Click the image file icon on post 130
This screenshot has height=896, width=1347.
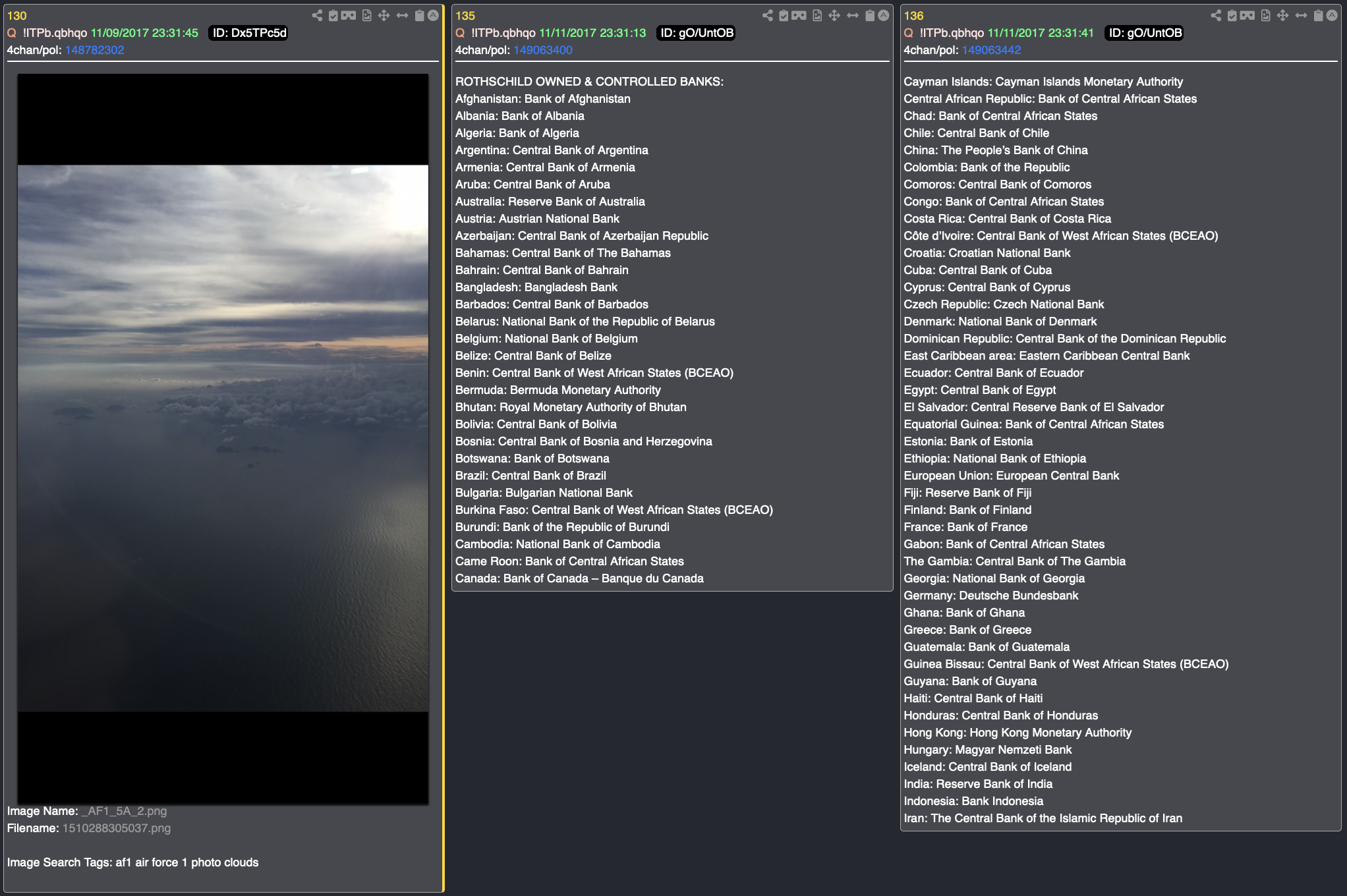(367, 15)
